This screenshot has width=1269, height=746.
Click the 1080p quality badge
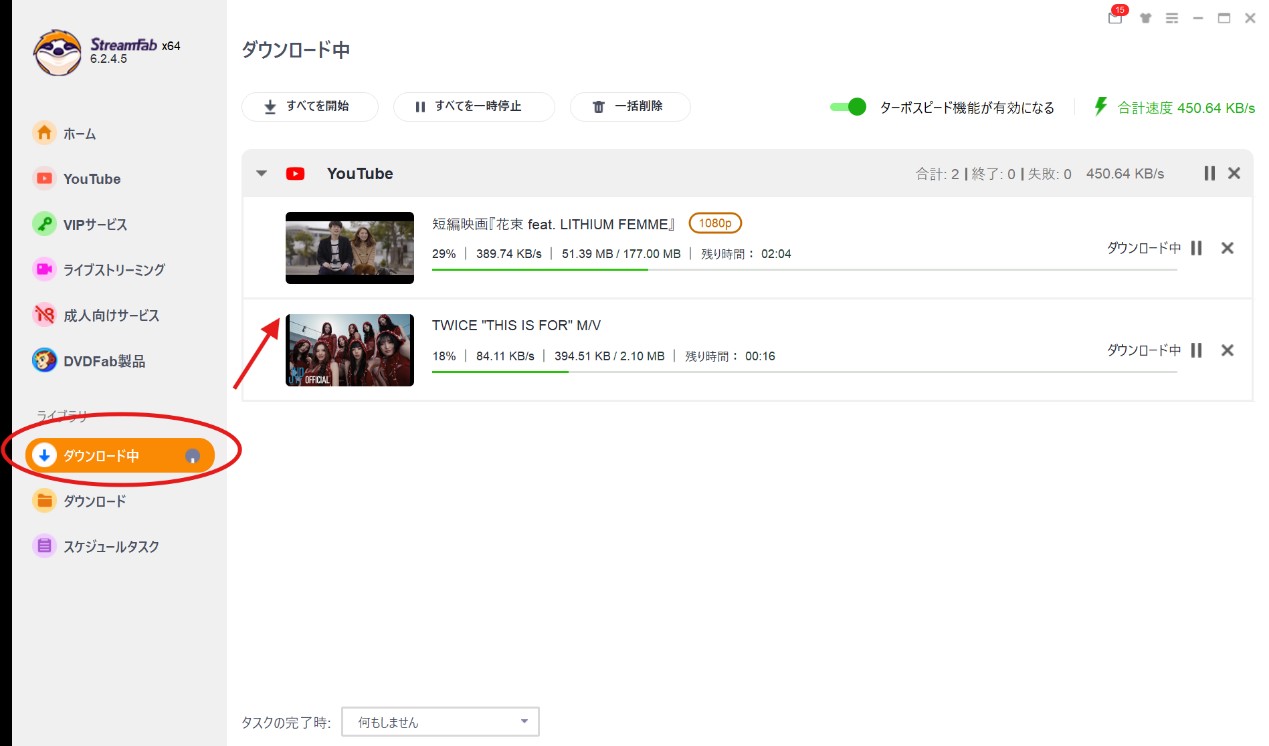(x=715, y=223)
